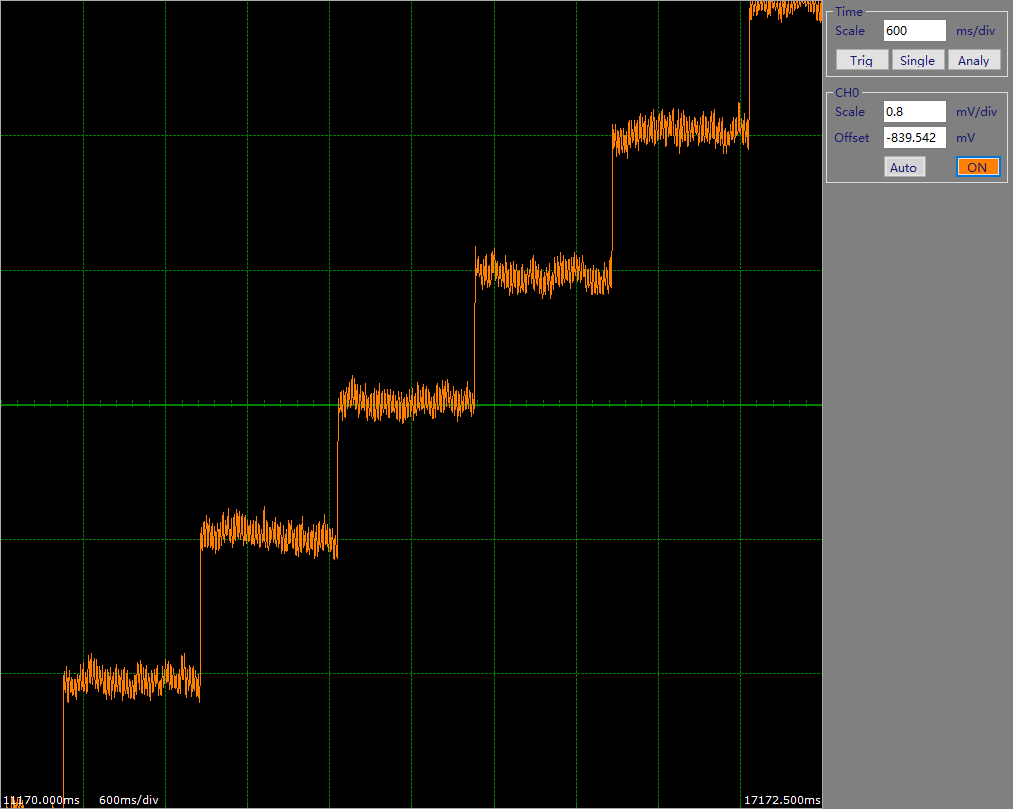Click the 17172.500ms end time readout
The image size is (1013, 809).
(x=782, y=800)
